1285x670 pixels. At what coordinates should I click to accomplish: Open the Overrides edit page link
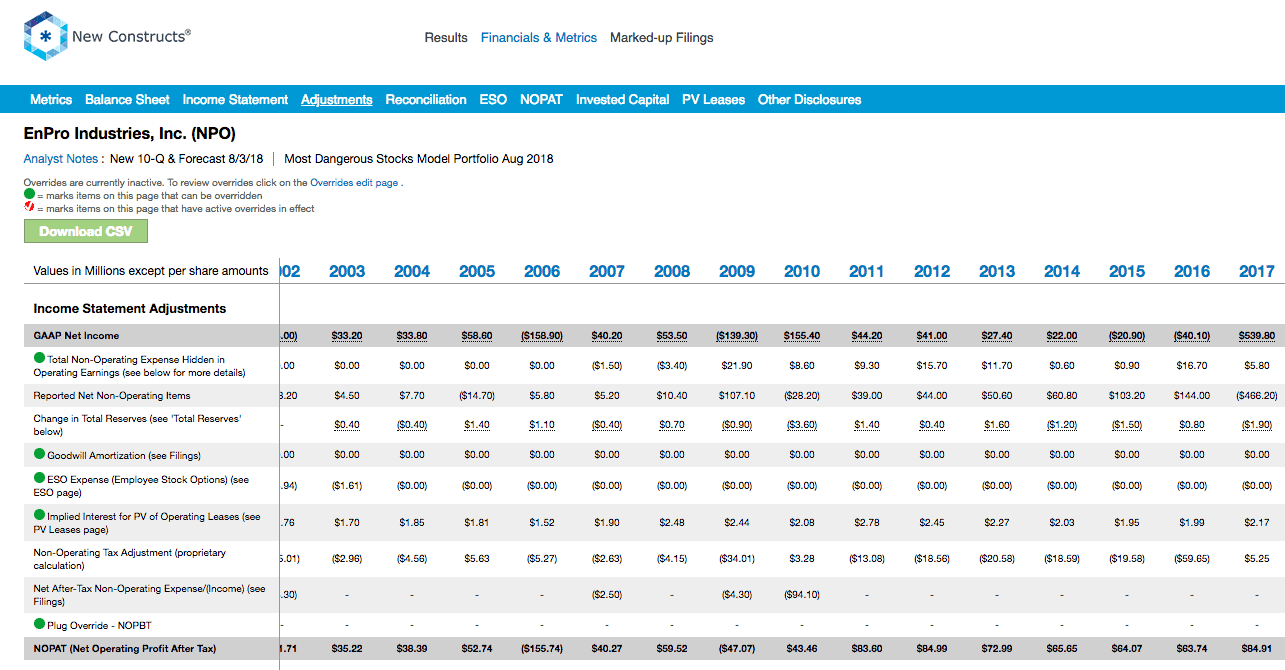point(354,183)
